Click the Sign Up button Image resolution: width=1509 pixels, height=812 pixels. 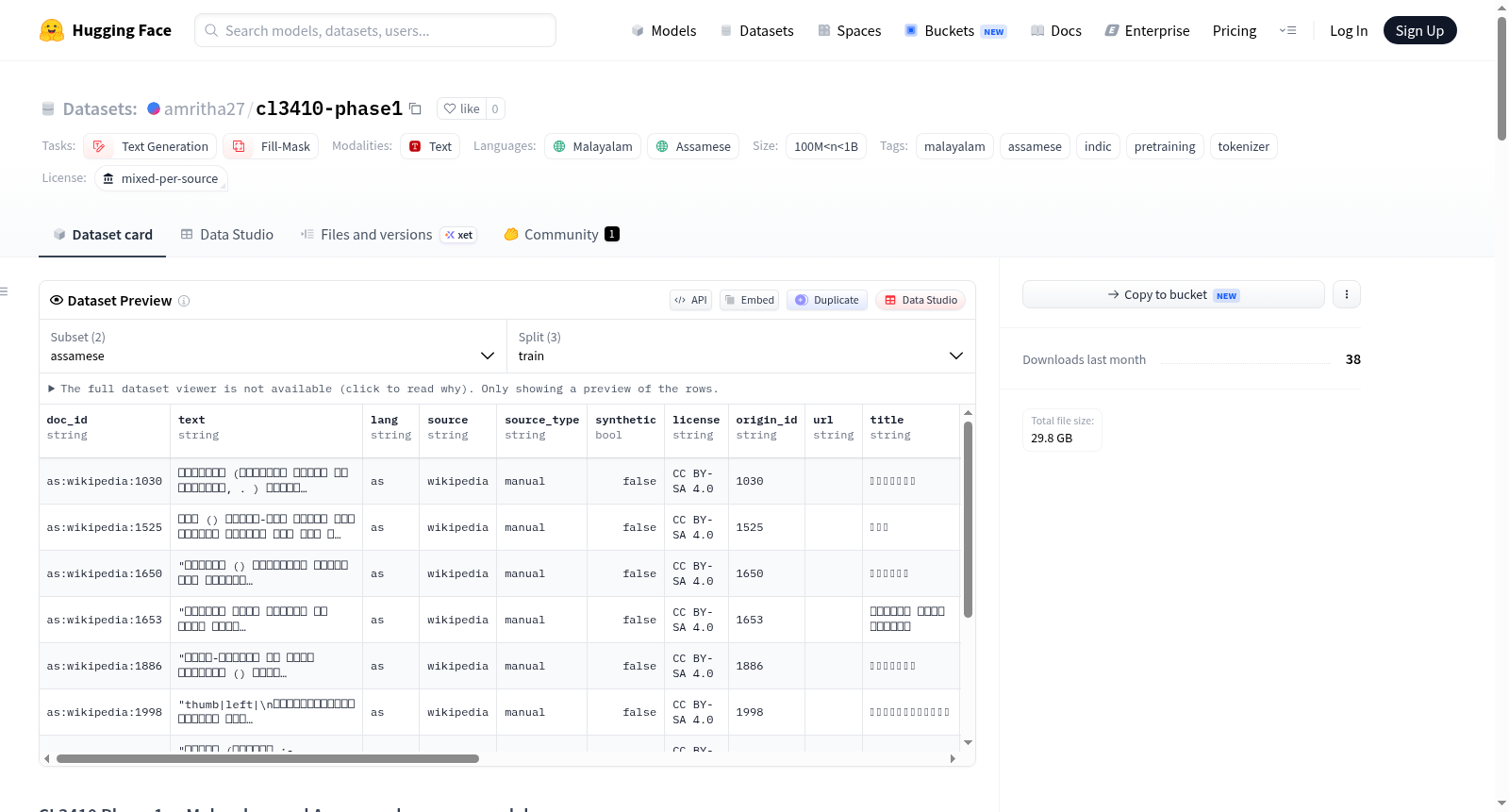(1419, 30)
